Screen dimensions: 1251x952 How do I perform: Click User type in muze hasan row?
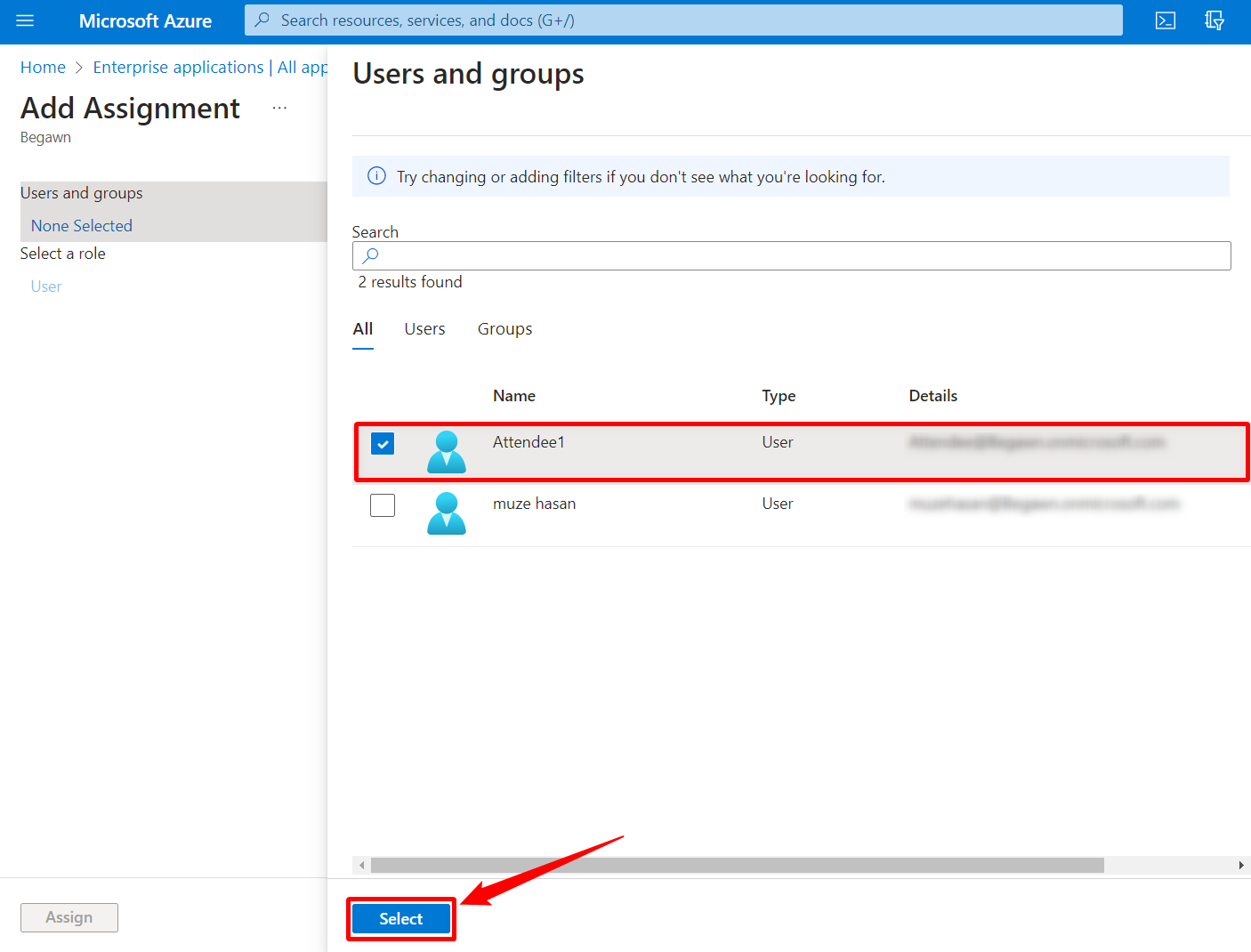tap(778, 504)
